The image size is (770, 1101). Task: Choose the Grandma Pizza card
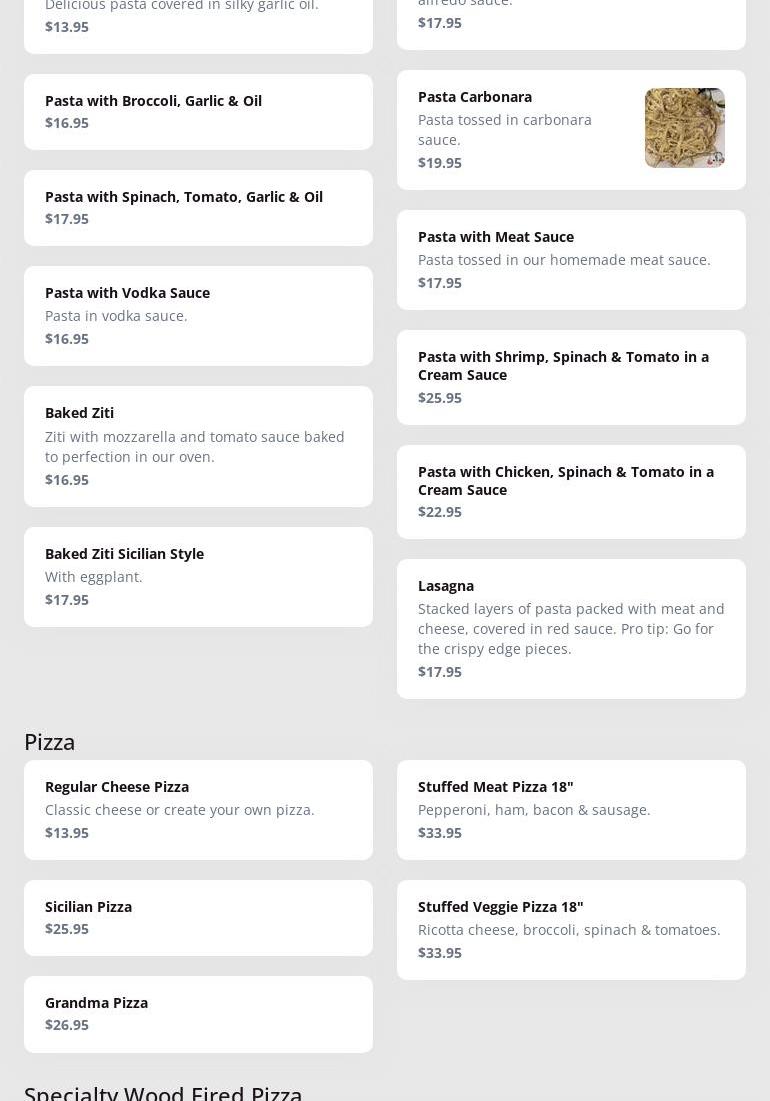pyautogui.click(x=198, y=1015)
